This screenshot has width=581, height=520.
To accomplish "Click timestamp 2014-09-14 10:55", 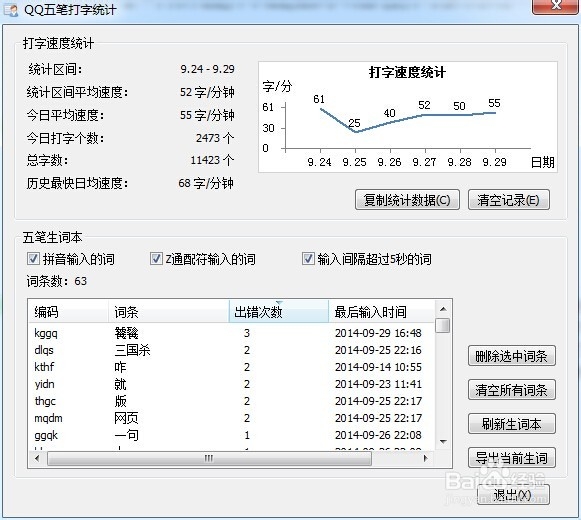I will click(x=378, y=367).
